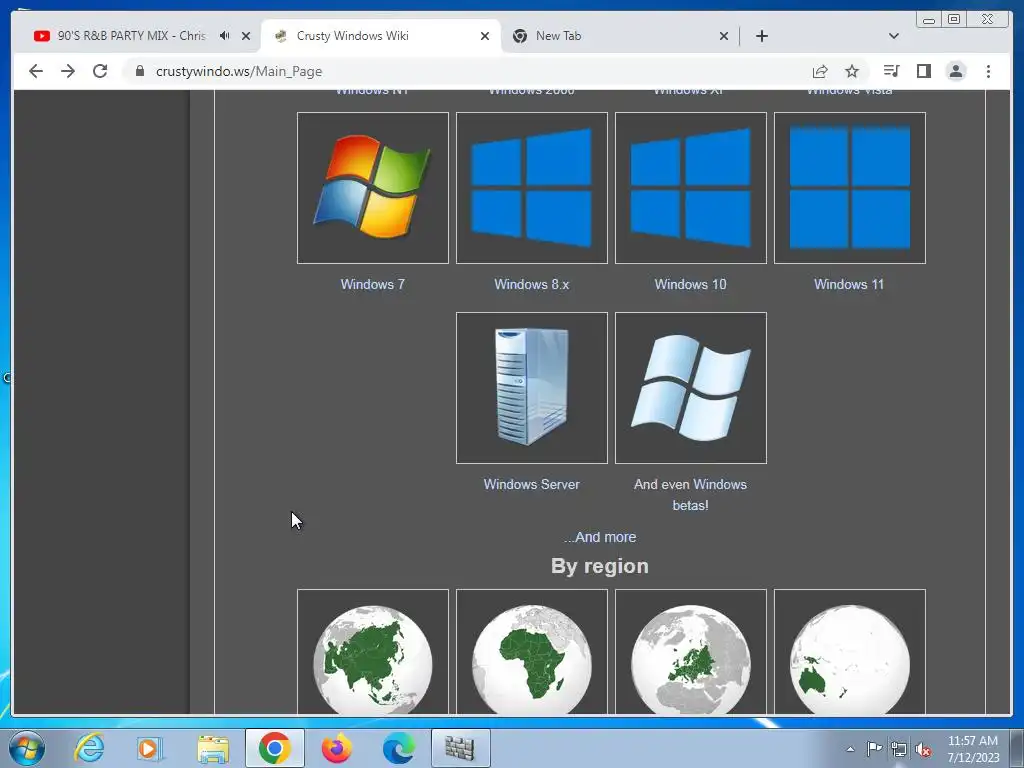Follow the Windows 10 text link

(x=690, y=284)
